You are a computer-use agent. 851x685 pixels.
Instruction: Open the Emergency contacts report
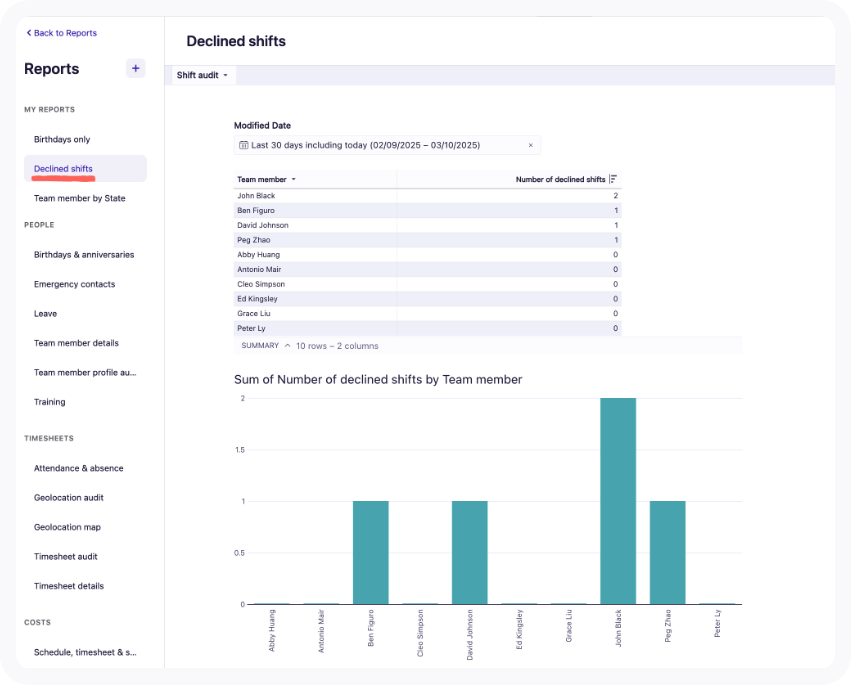pos(74,285)
